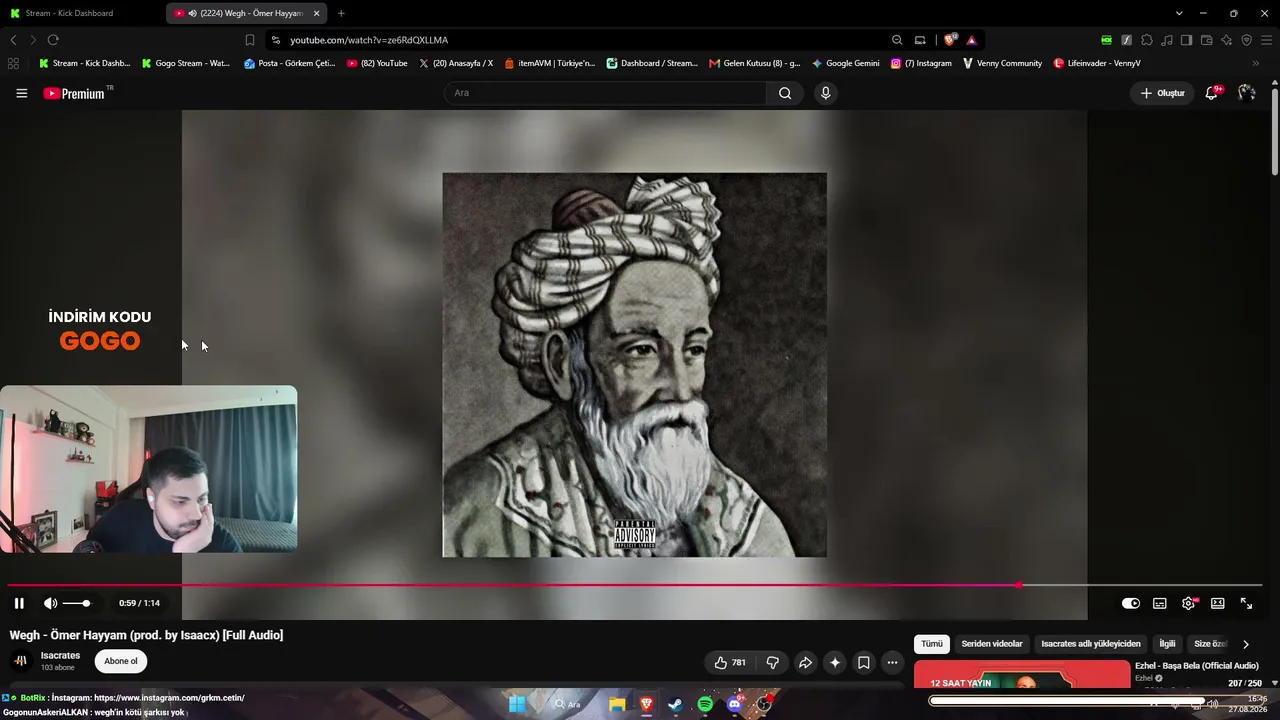
Task: Click the page vertical scrollbar
Action: tap(1274, 133)
